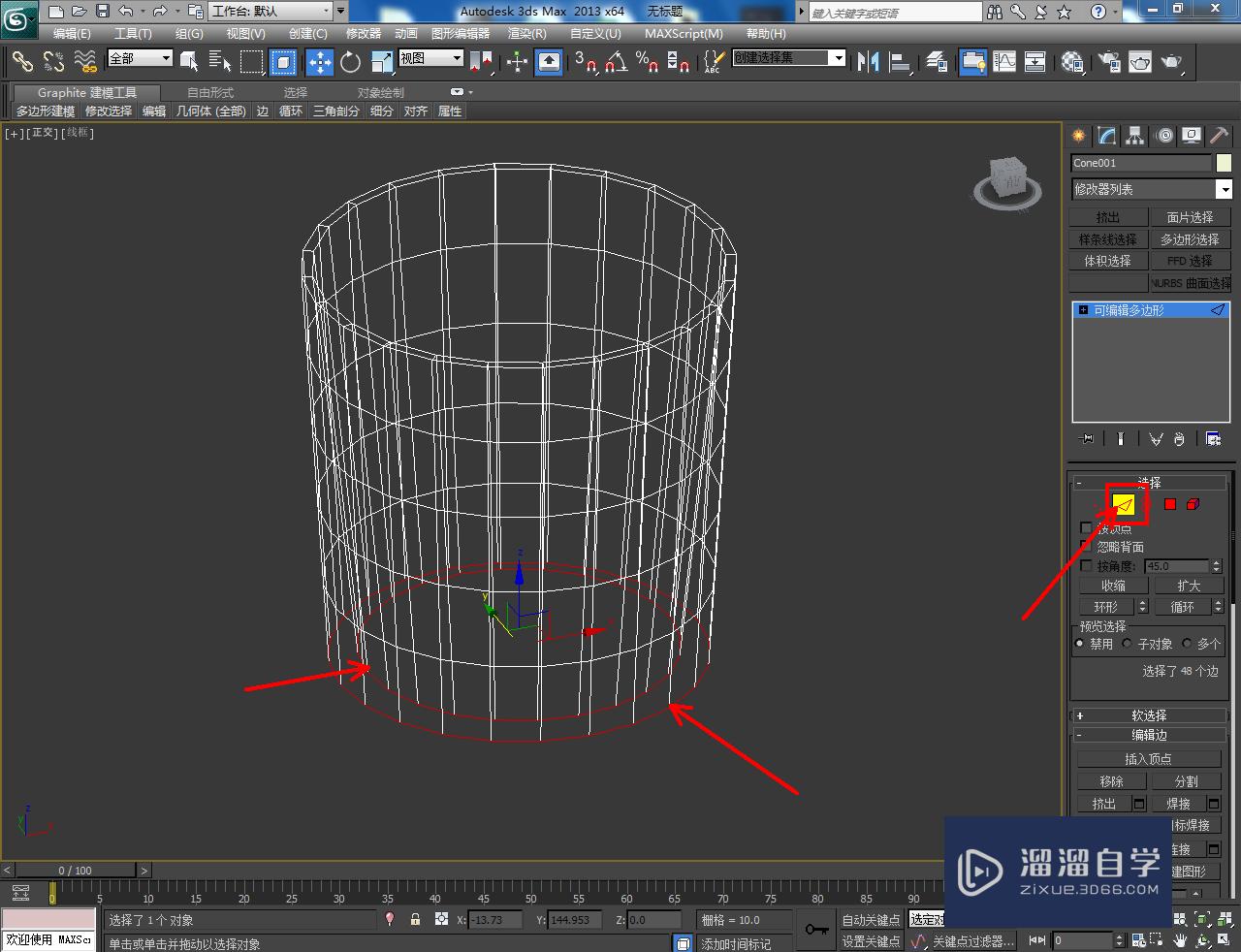Open the 全部 selection filter dropdown
This screenshot has height=952, width=1241.
(140, 59)
